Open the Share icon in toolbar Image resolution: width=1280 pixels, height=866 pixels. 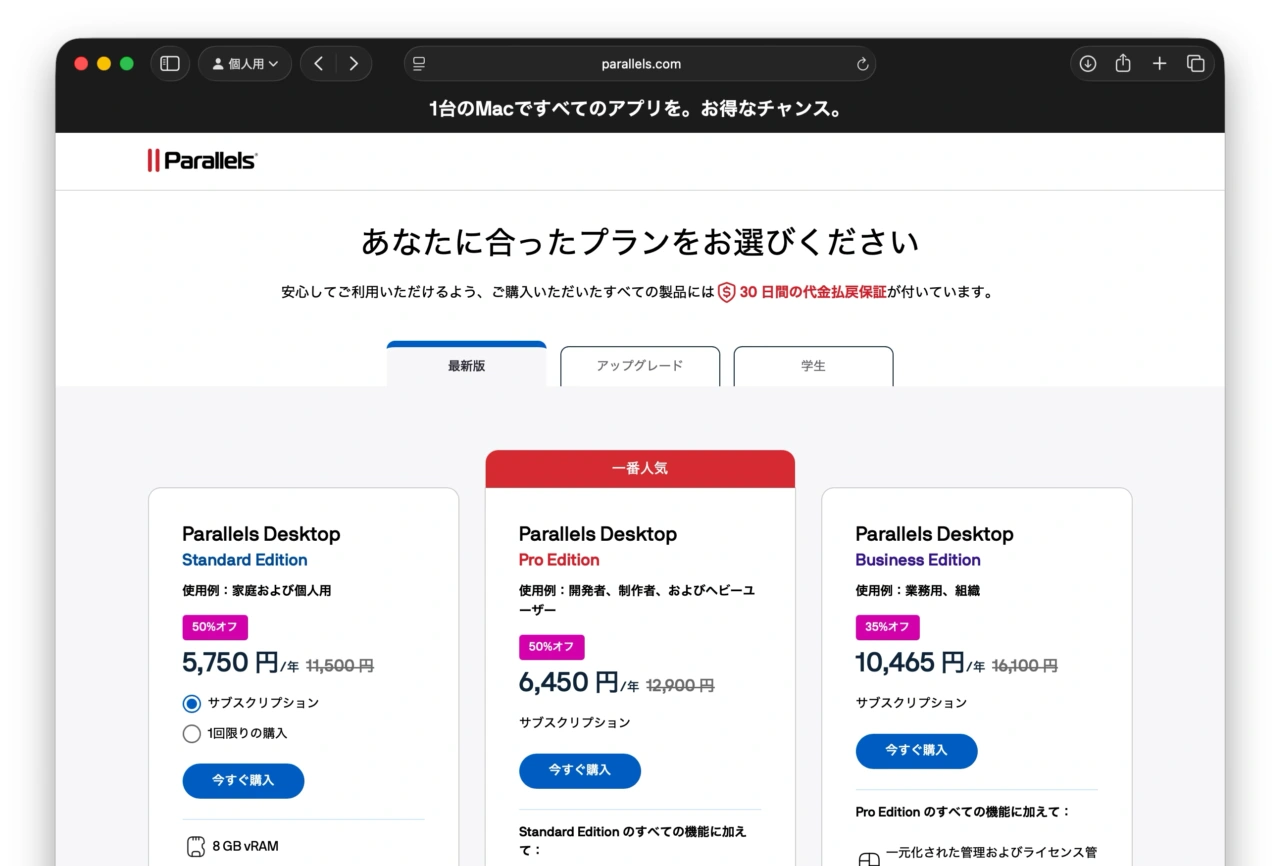pos(1123,64)
